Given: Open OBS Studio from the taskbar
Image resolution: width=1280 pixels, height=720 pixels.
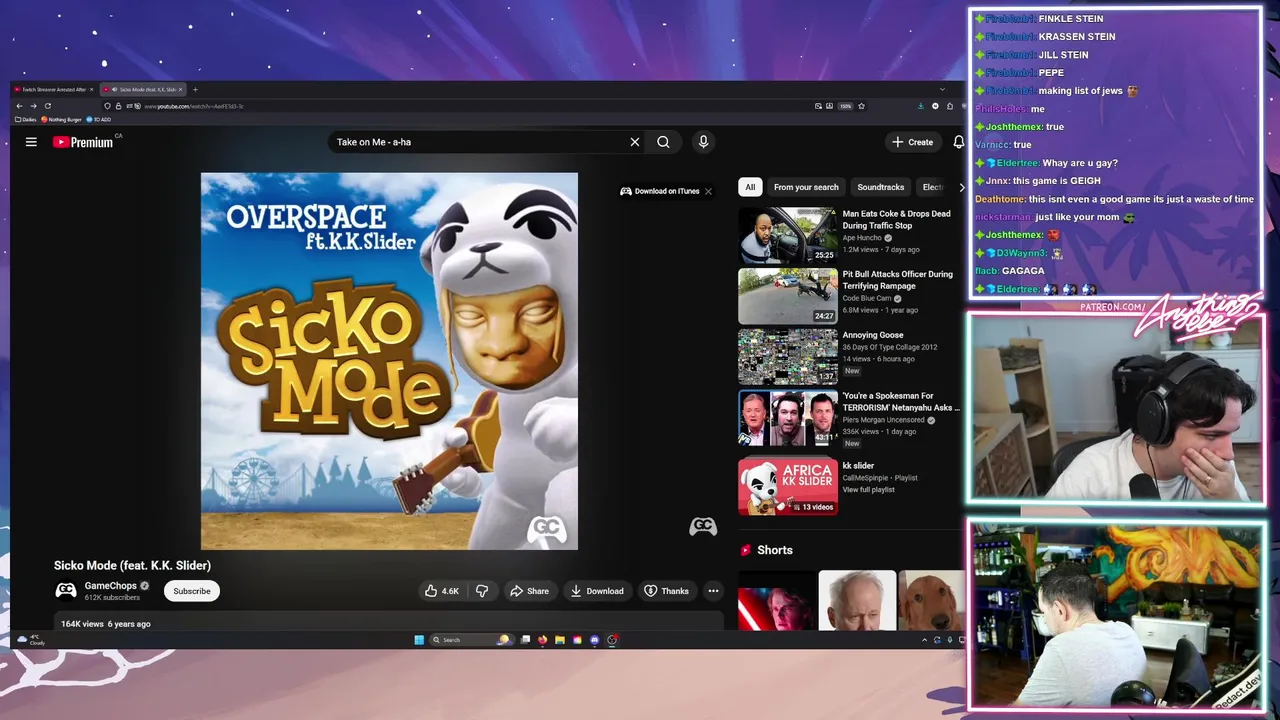Looking at the screenshot, I should click(x=612, y=640).
